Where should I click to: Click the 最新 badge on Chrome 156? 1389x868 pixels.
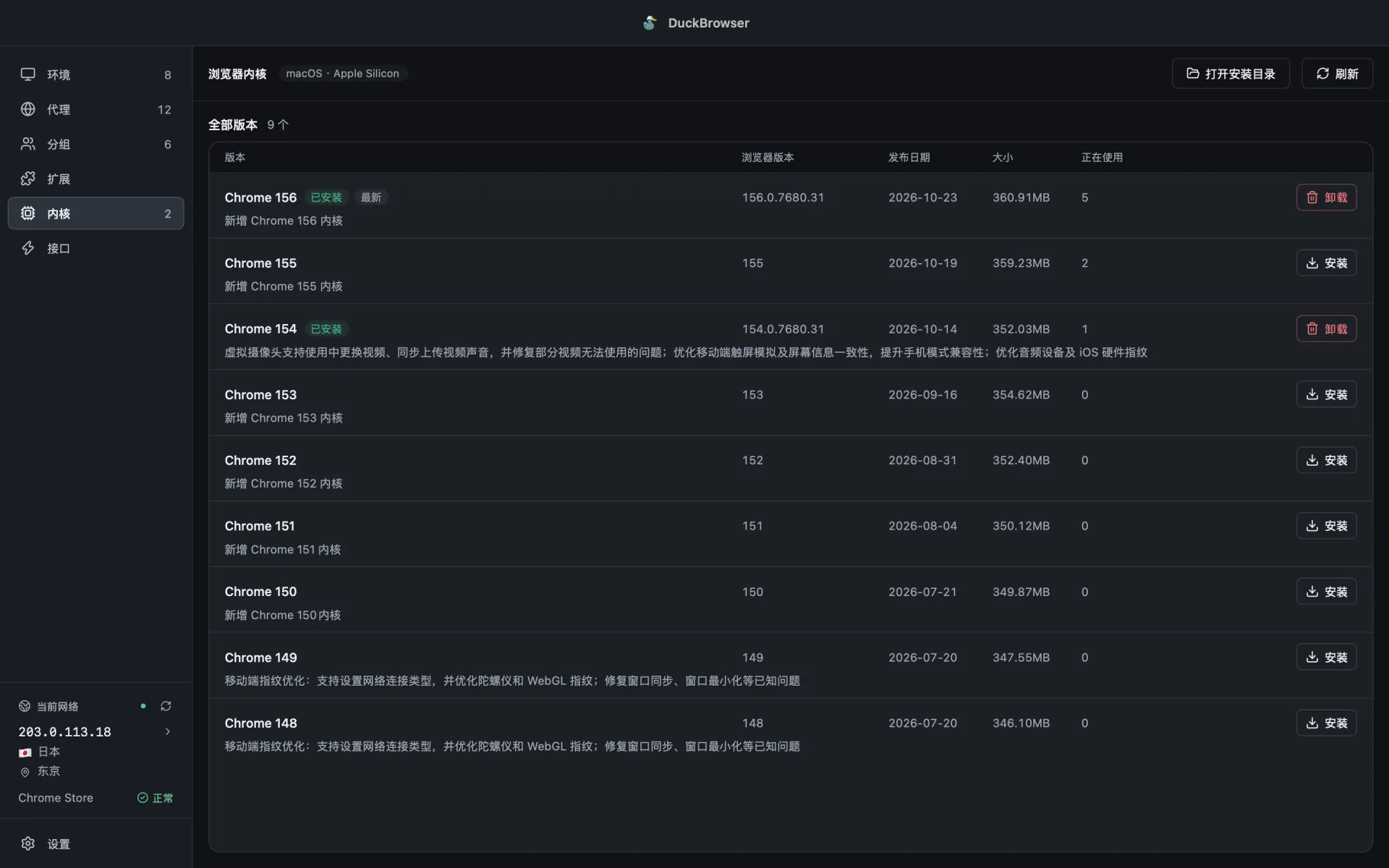371,197
